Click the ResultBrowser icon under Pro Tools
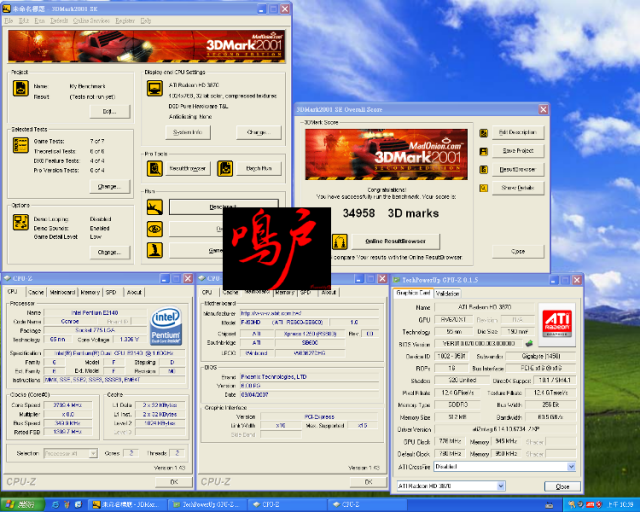 pos(155,169)
